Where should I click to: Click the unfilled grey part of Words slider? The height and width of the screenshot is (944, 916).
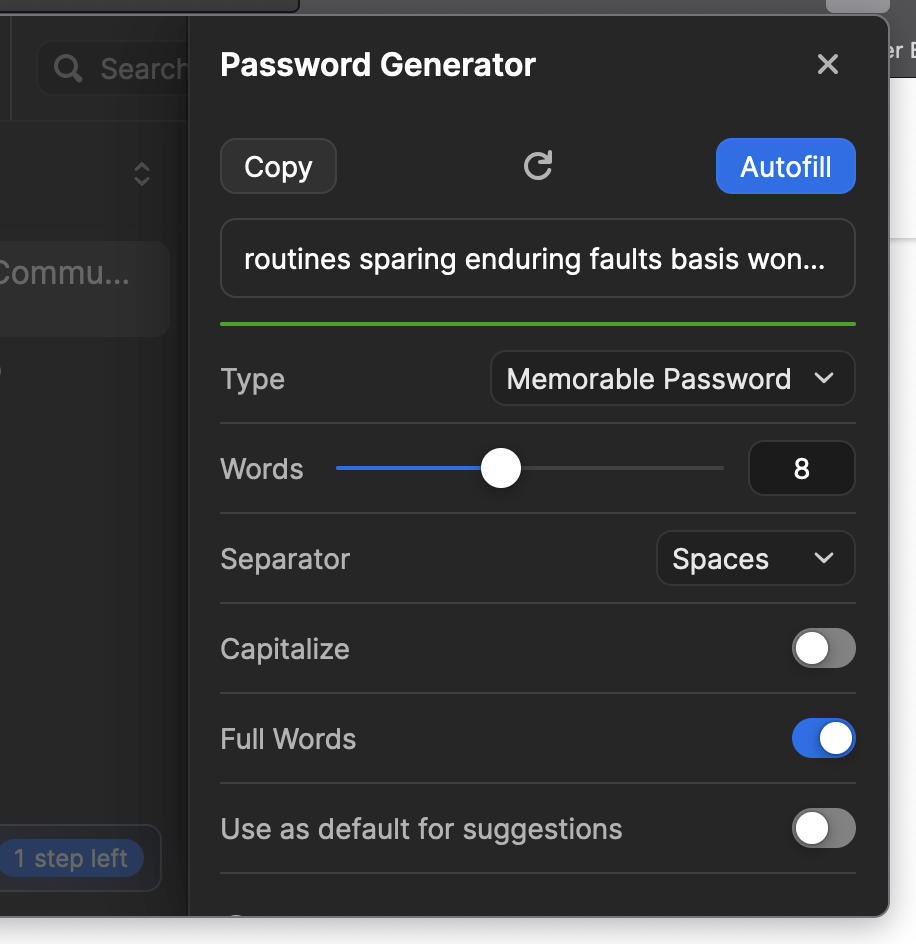point(620,468)
